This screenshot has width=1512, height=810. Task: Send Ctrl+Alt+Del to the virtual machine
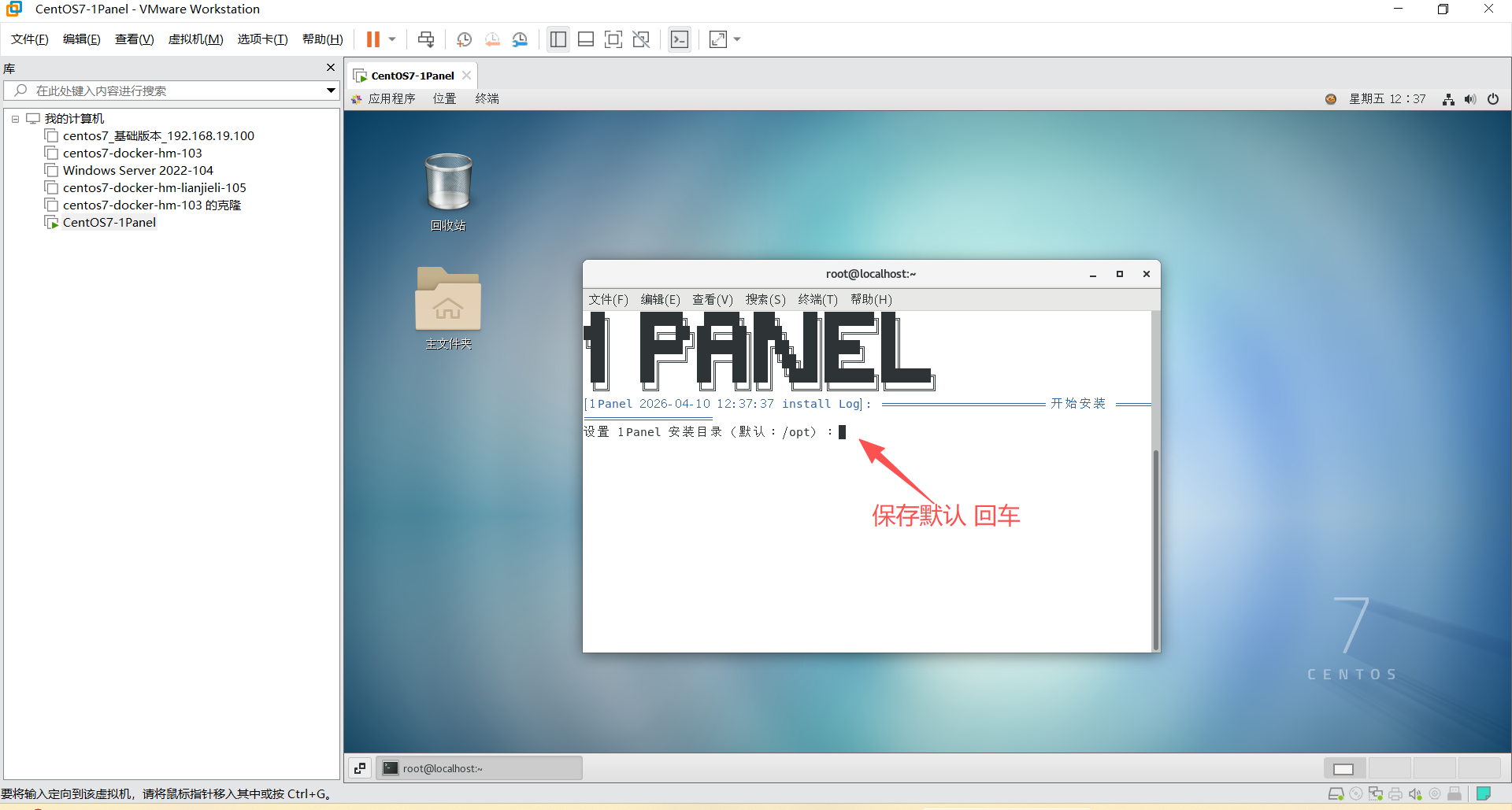tap(426, 39)
